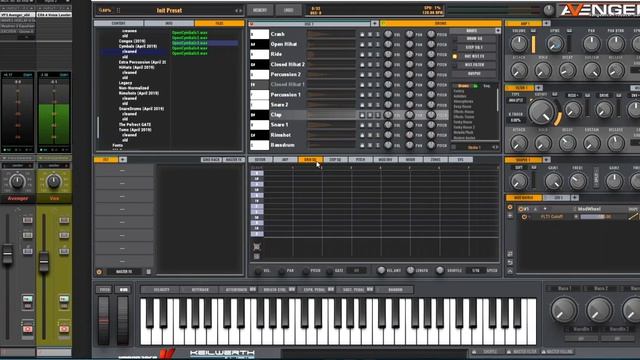Click the MEMORY button
The height and width of the screenshot is (360, 640).
pyautogui.click(x=260, y=10)
